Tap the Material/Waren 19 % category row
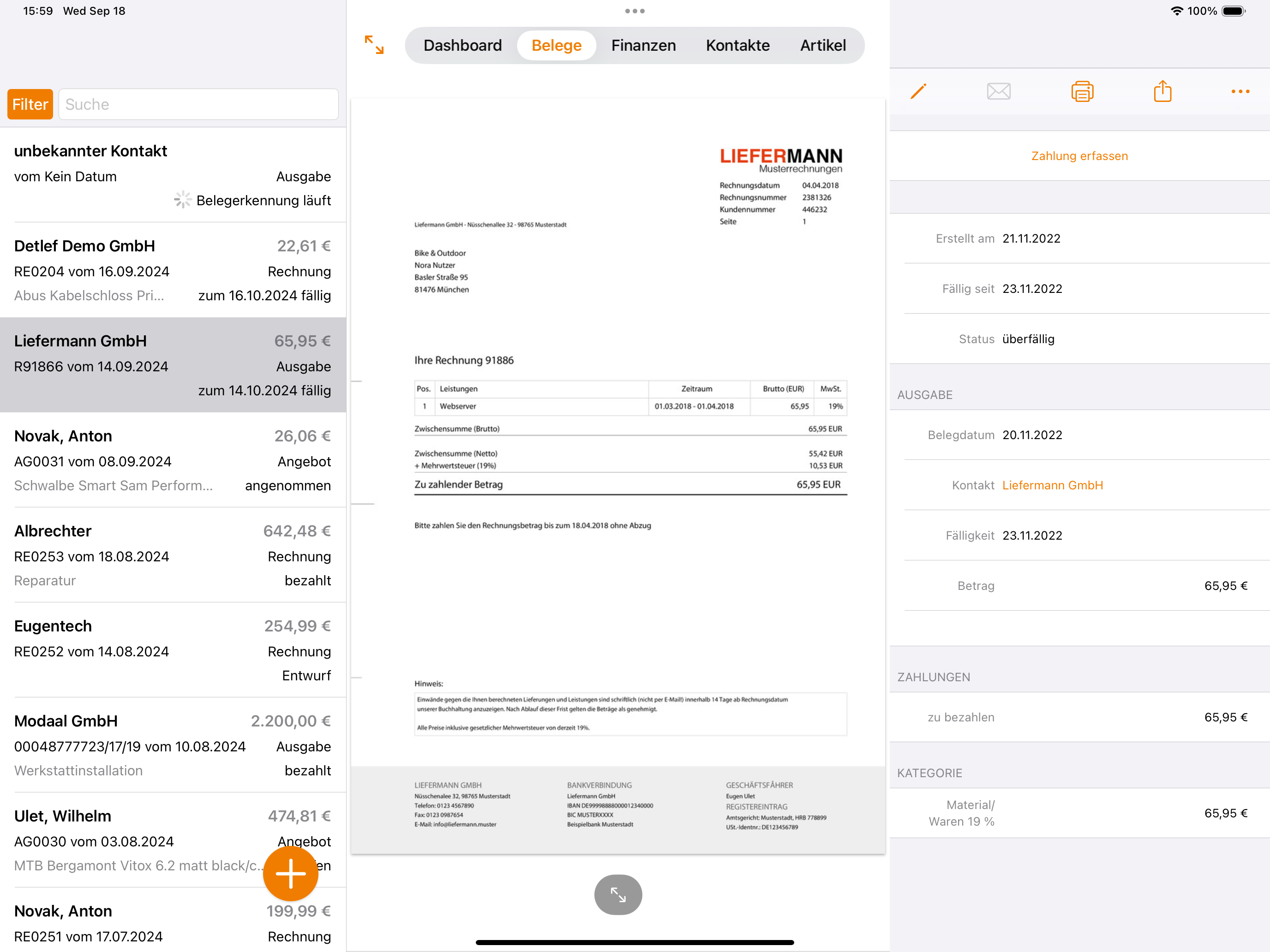This screenshot has width=1270, height=952. (1079, 813)
